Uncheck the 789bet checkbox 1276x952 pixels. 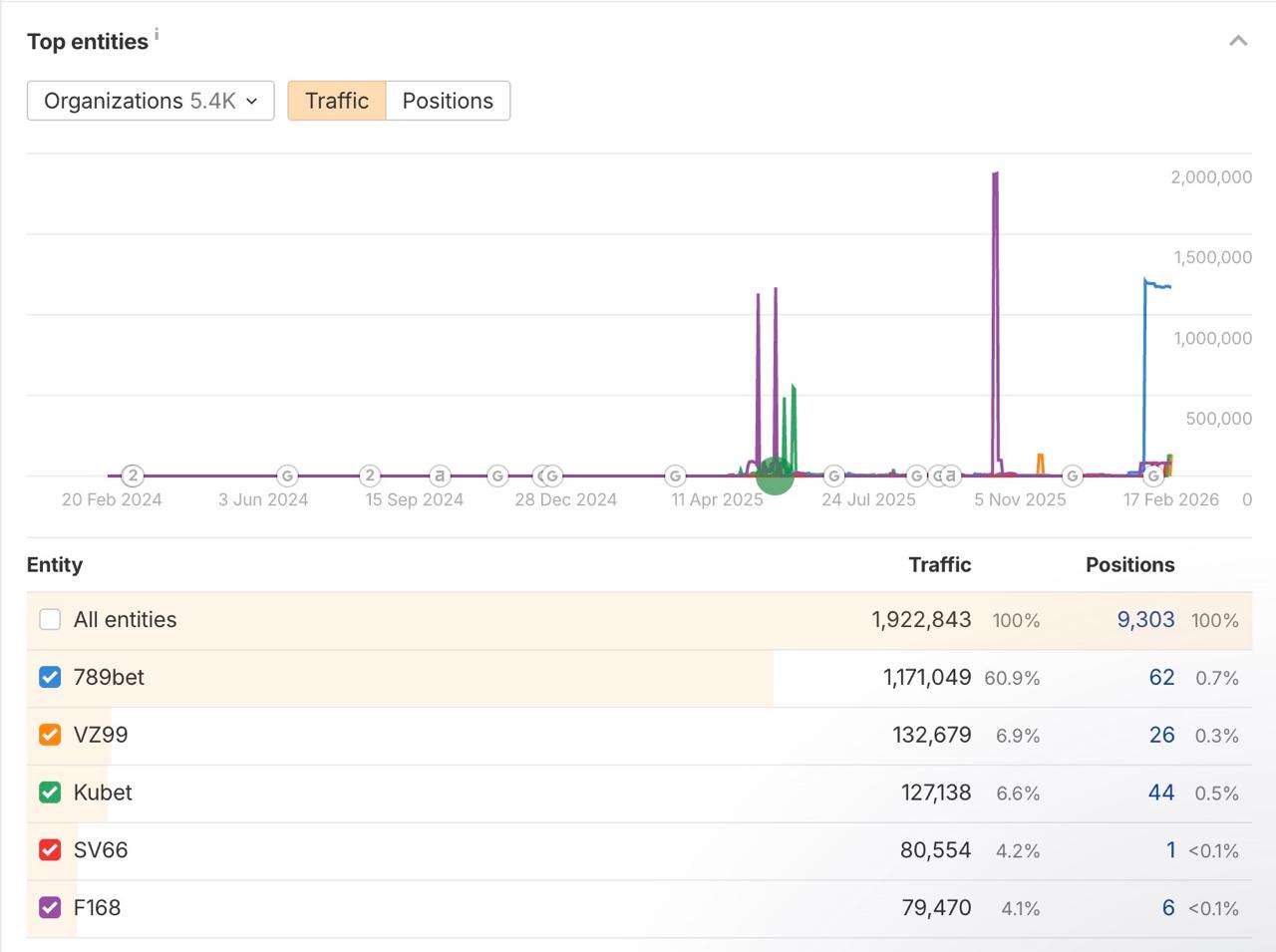[50, 678]
